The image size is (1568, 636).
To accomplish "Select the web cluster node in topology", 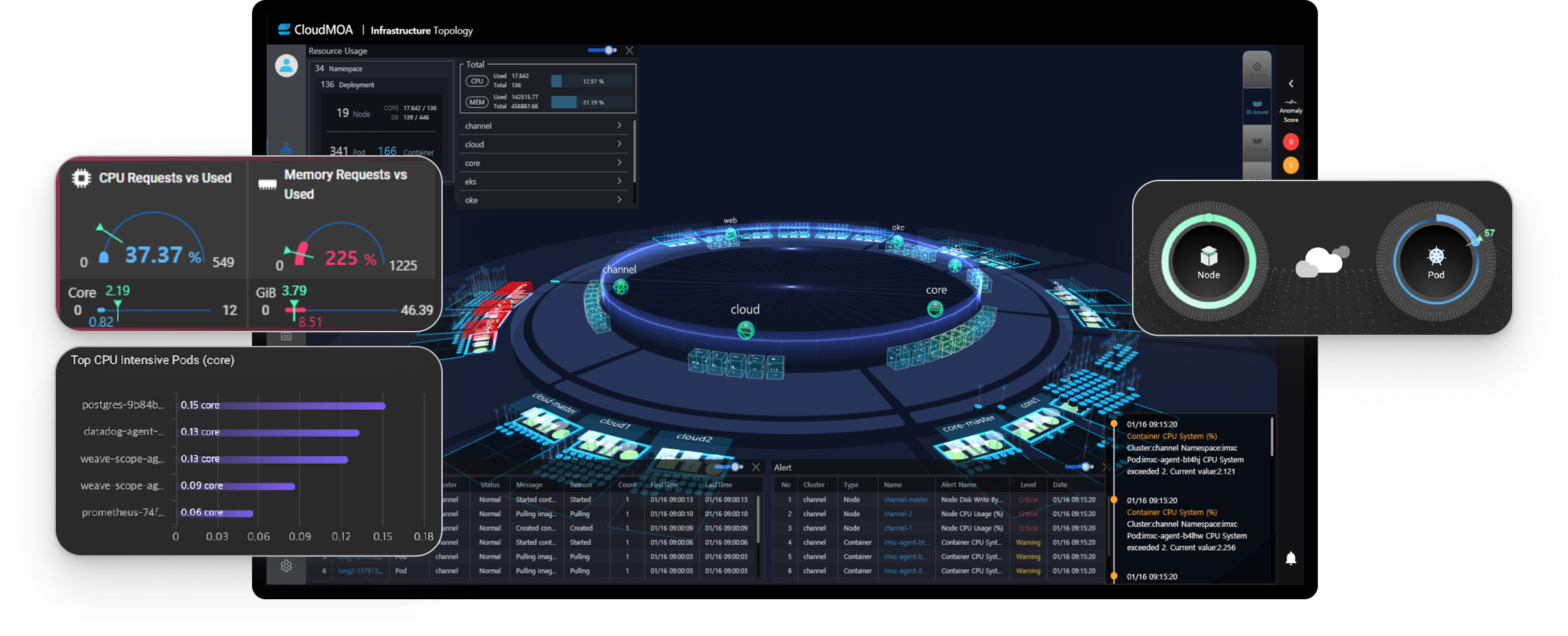I will tap(730, 234).
